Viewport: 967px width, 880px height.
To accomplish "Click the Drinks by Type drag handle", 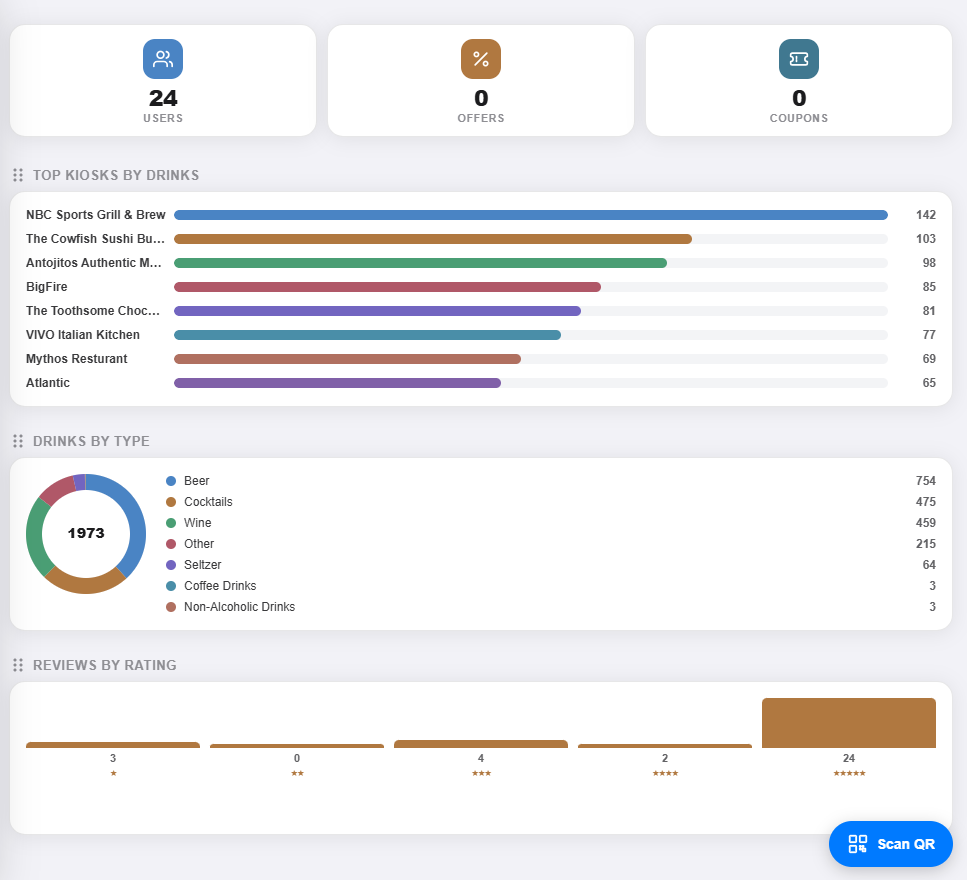I will (18, 441).
